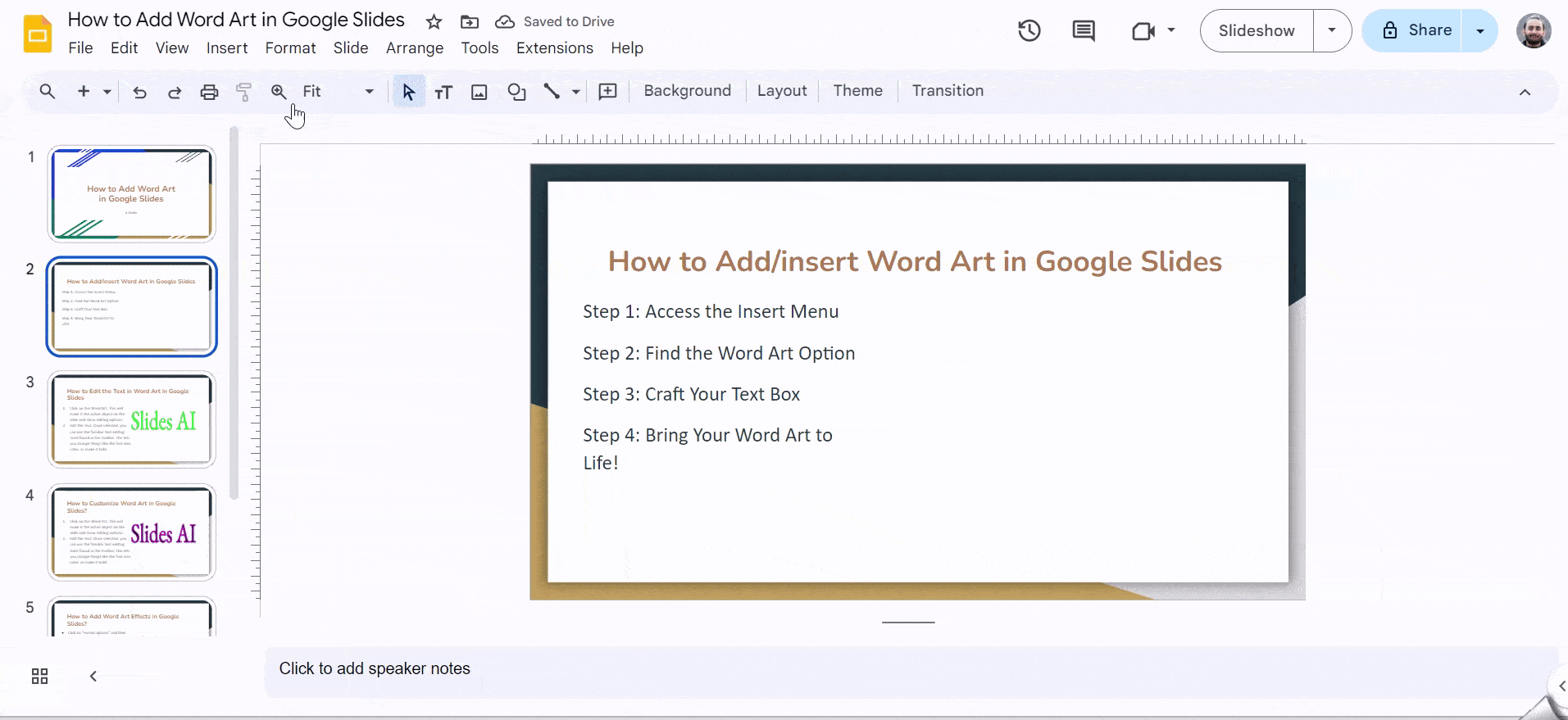1568x720 pixels.
Task: Redo the last action
Action: (x=175, y=92)
